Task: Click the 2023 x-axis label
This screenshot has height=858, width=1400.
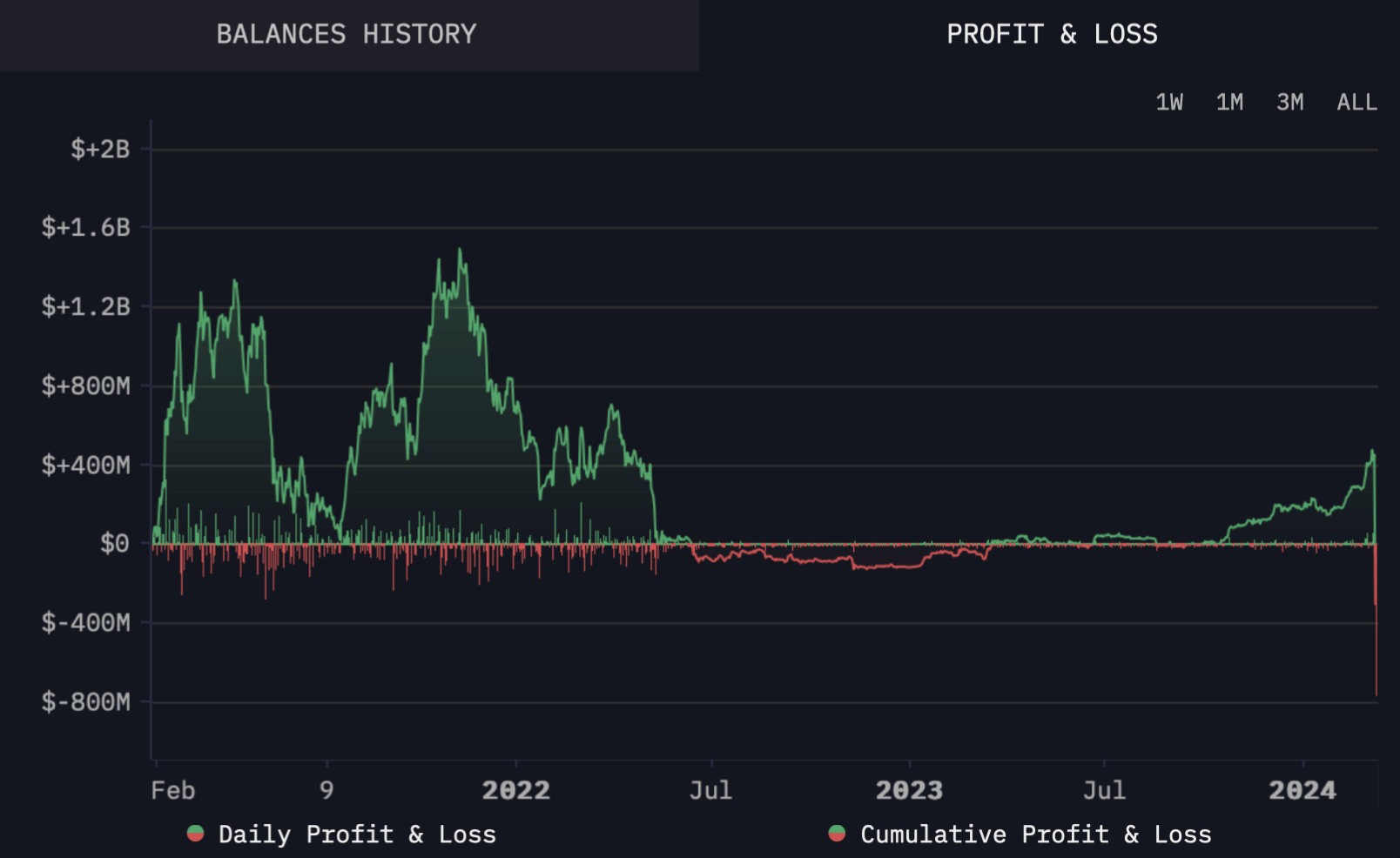Action: pos(909,790)
